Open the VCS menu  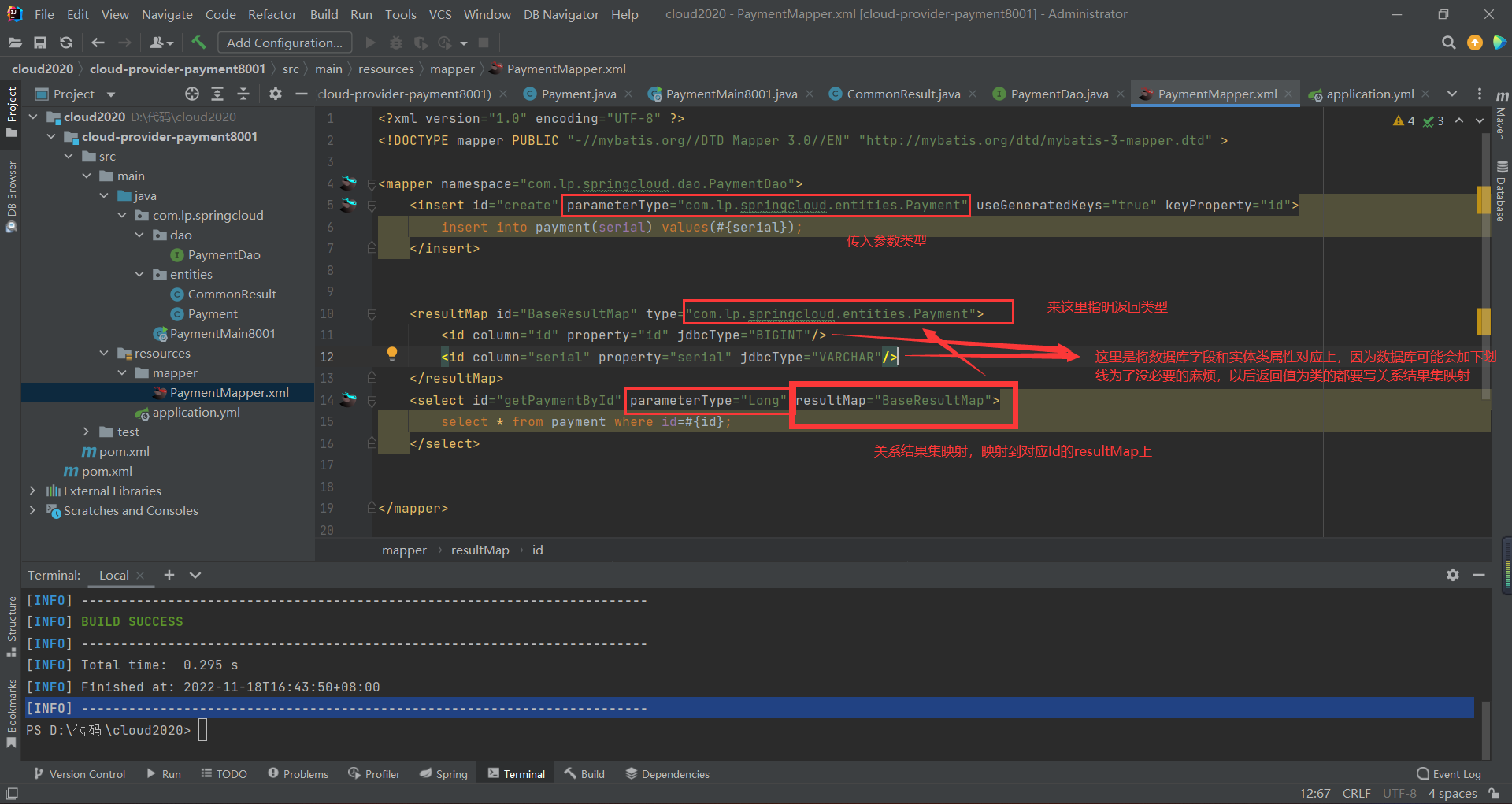click(440, 14)
